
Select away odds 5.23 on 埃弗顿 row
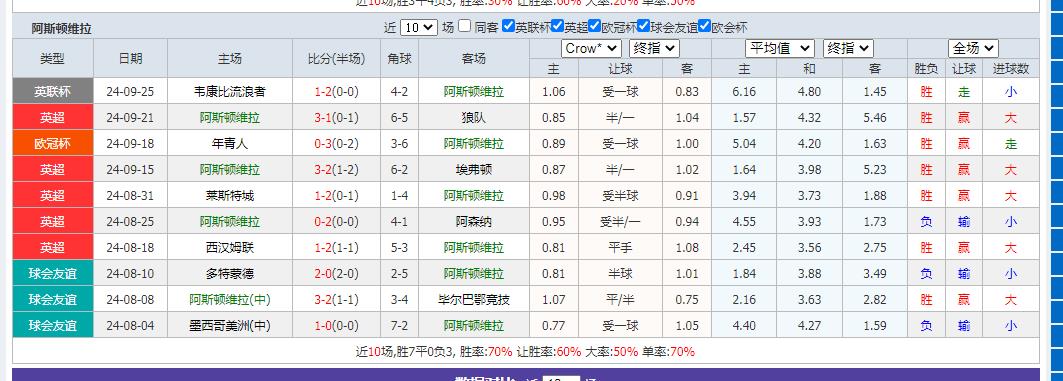coord(875,169)
